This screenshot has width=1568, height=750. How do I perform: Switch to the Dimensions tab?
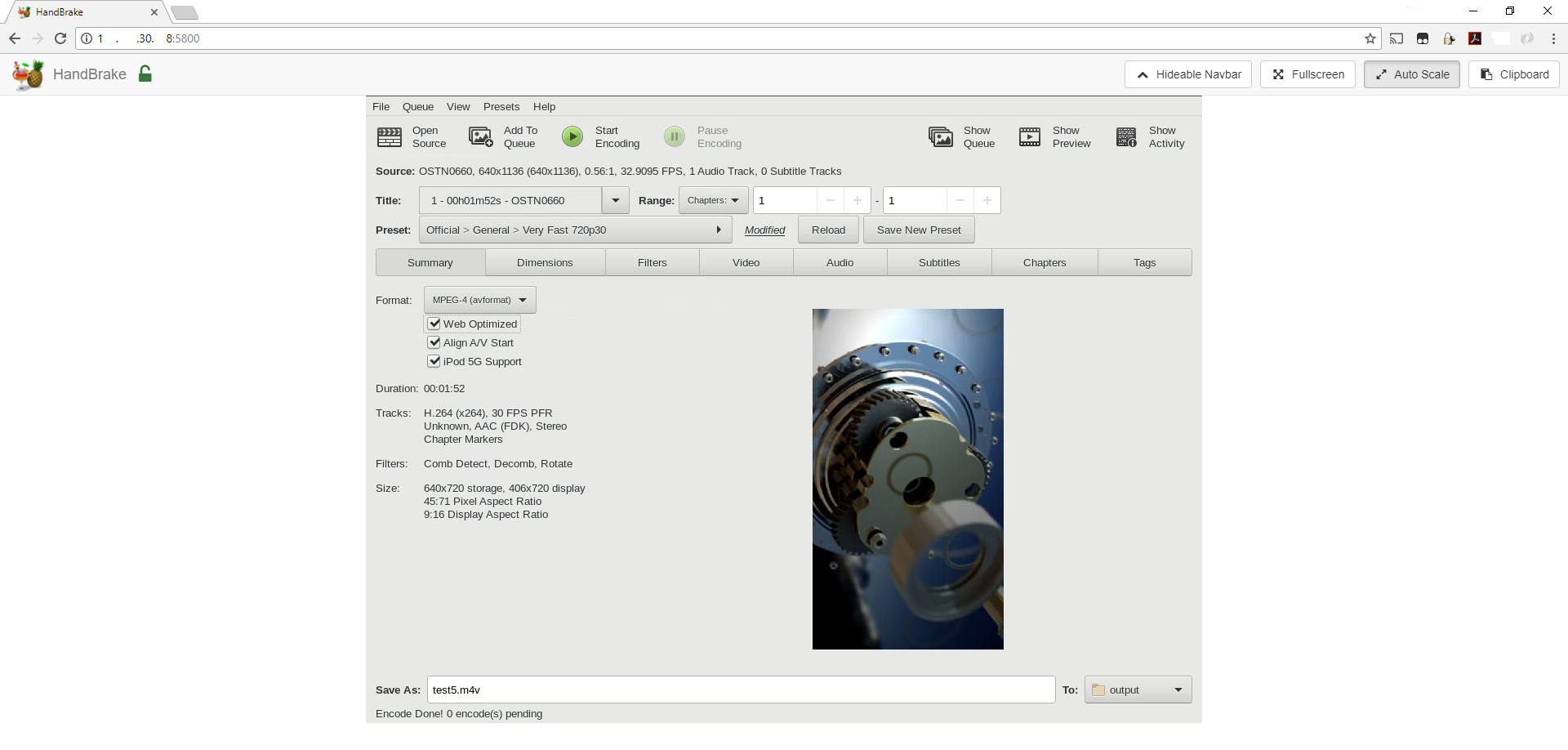[x=545, y=263]
